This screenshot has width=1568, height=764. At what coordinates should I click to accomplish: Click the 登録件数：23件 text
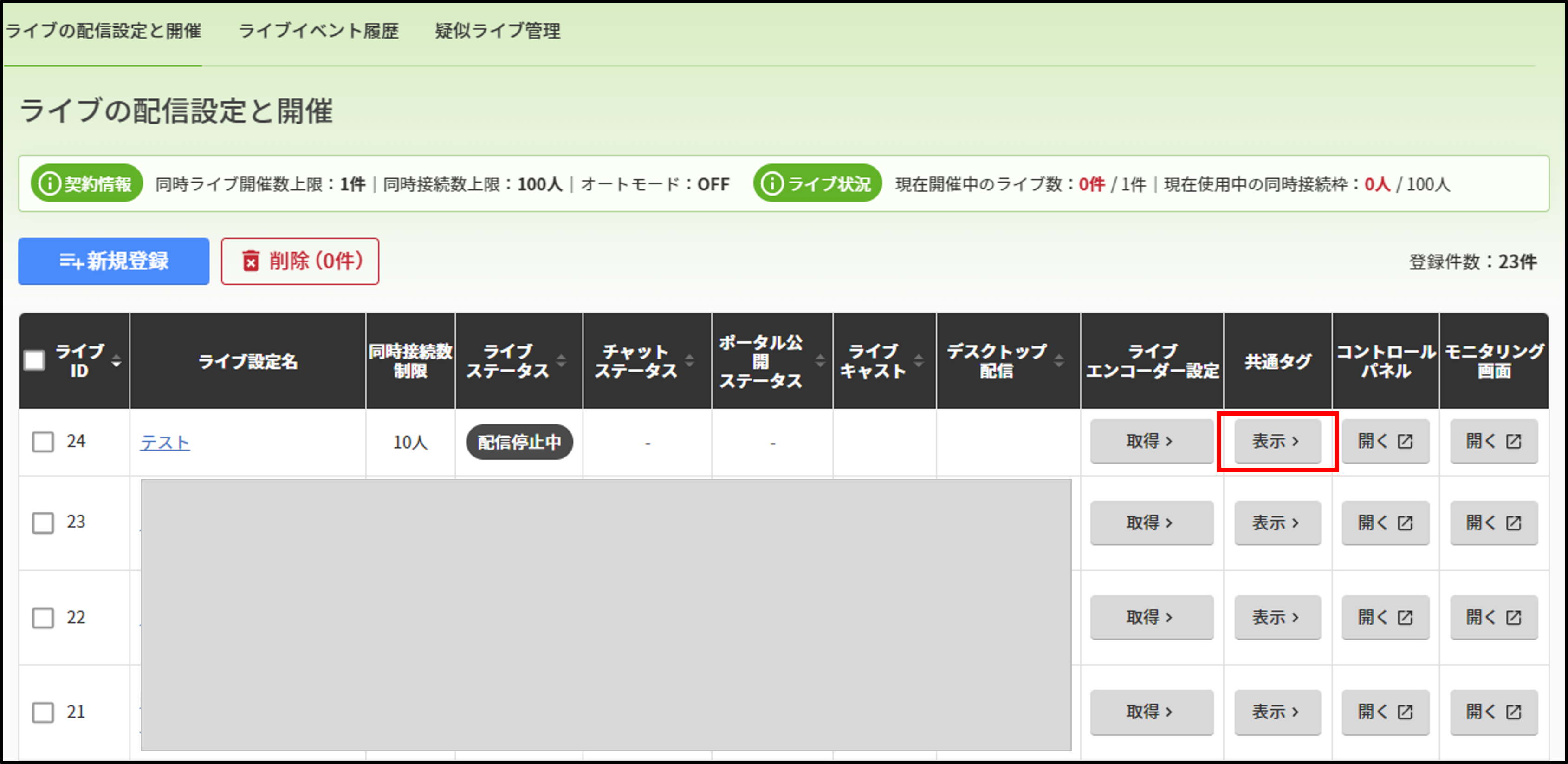[1473, 262]
